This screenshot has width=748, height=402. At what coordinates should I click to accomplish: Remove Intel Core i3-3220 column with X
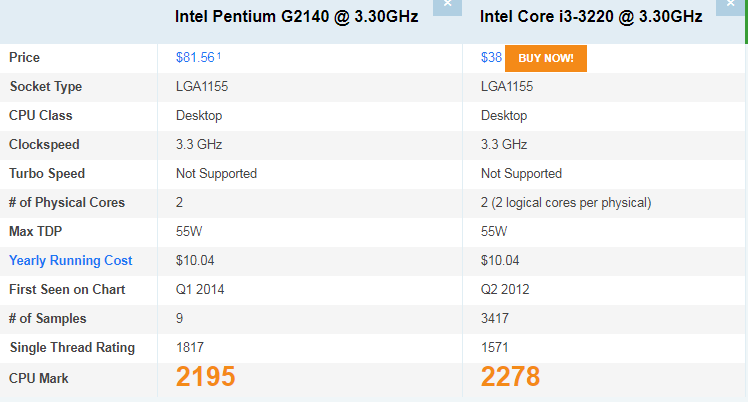[x=730, y=7]
